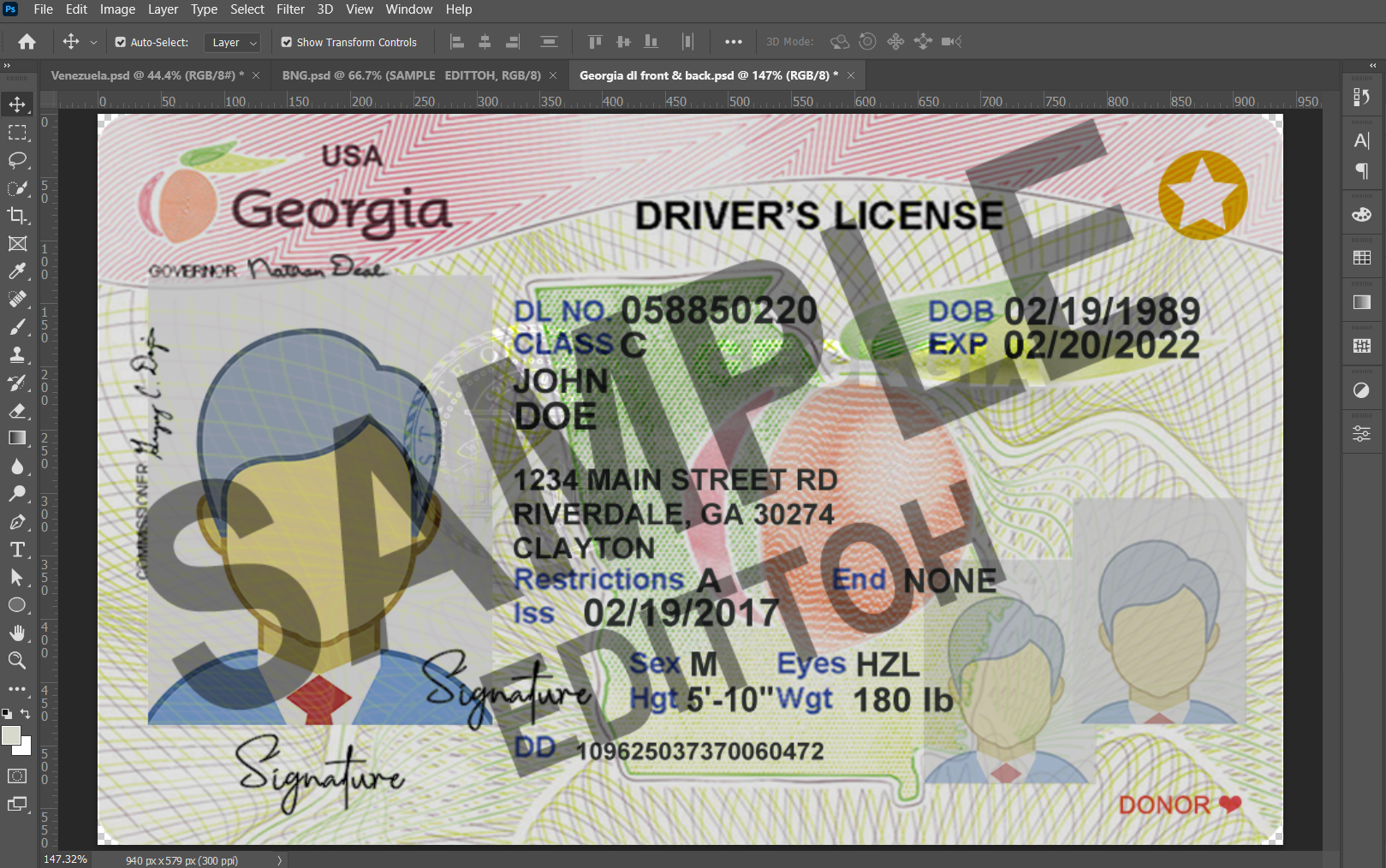Open the Adjustments panel circle icon
Image resolution: width=1386 pixels, height=868 pixels.
[x=1361, y=390]
